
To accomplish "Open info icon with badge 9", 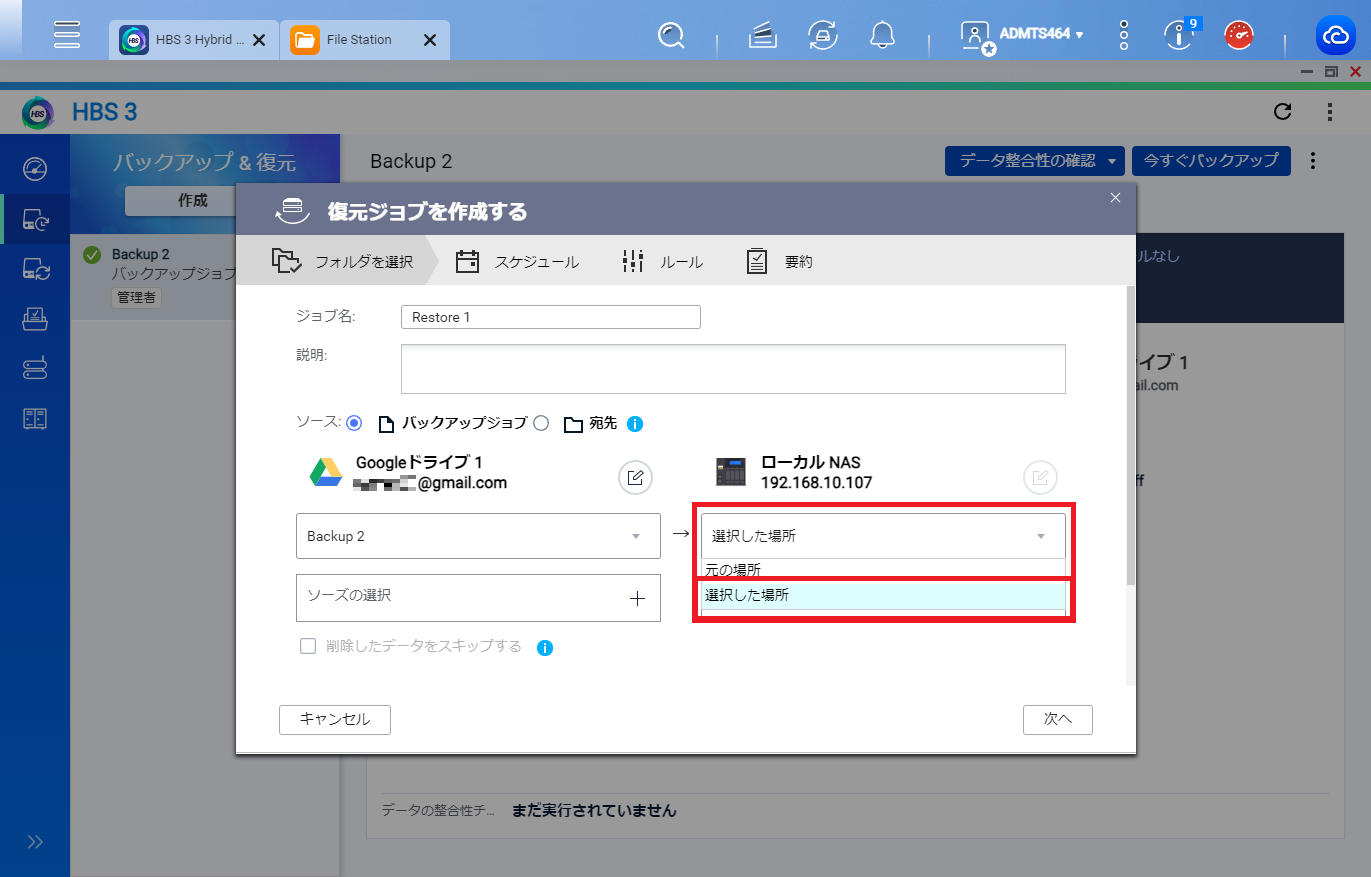I will click(x=1179, y=36).
